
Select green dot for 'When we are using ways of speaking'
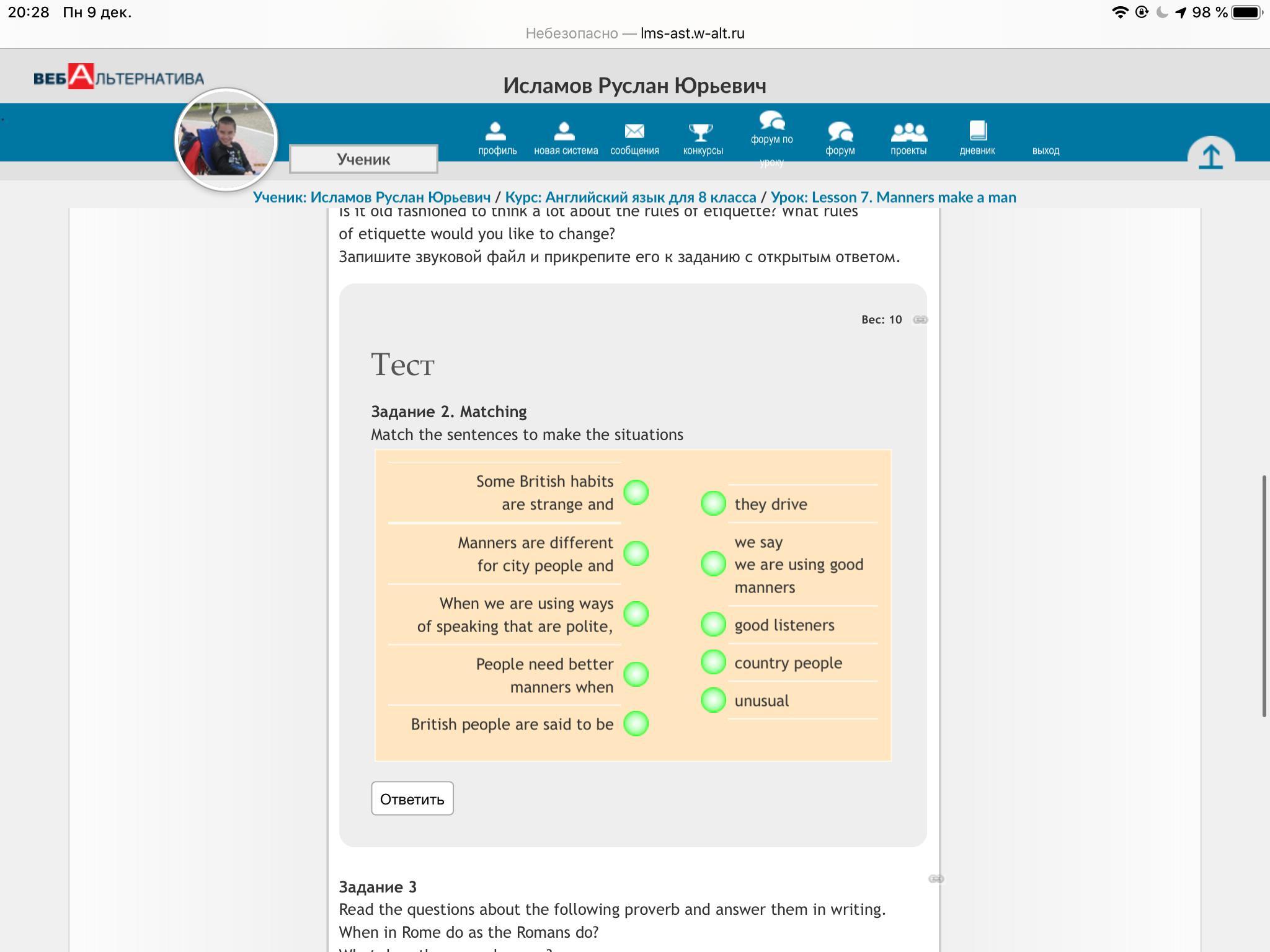[x=636, y=614]
